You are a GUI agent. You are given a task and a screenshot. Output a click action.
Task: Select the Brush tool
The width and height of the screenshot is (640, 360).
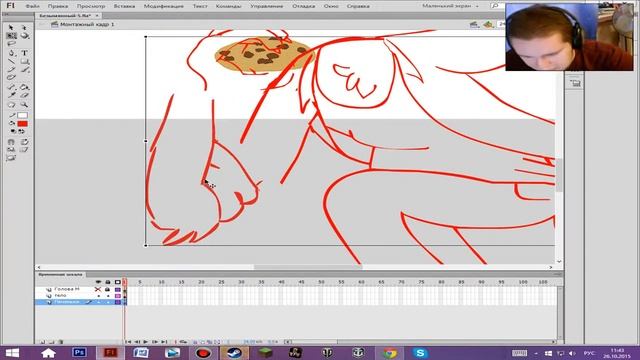[24, 69]
